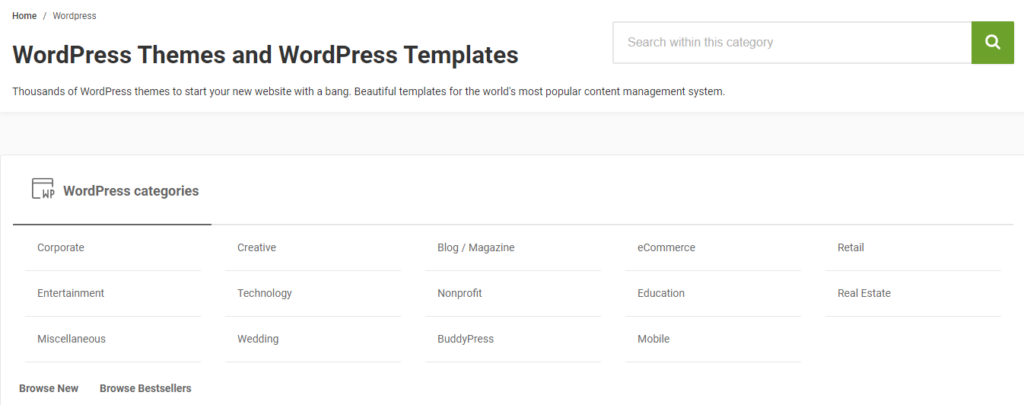The image size is (1024, 405).
Task: Open the Nonprofit category
Action: tap(460, 293)
